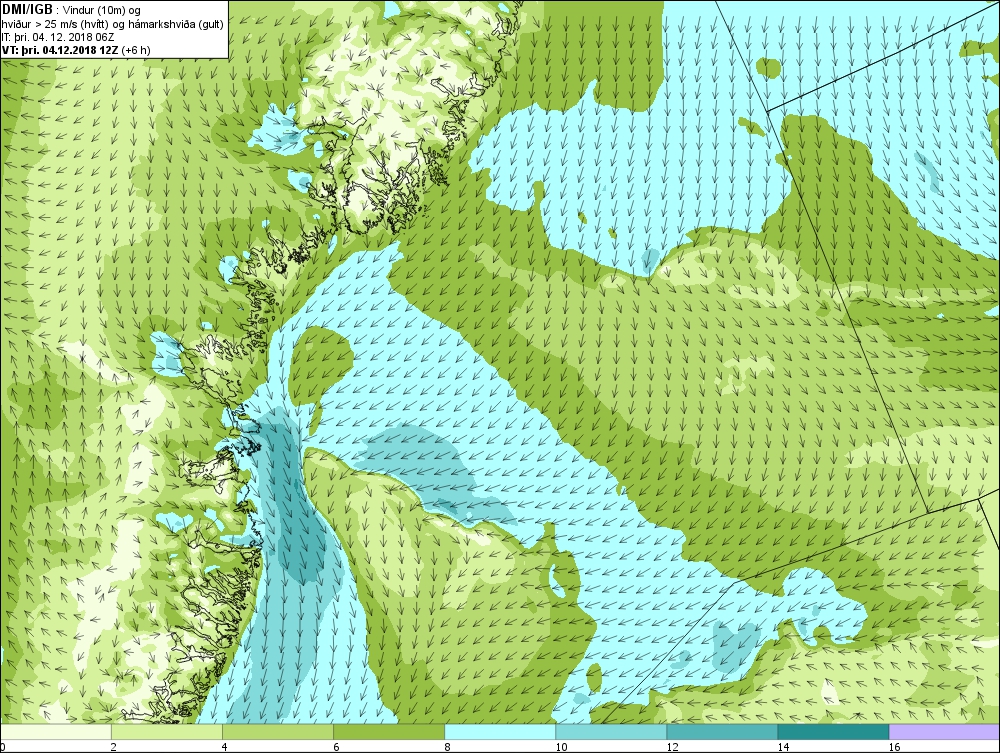Click the legend scale label '12'
1000x753 pixels.
point(672,747)
